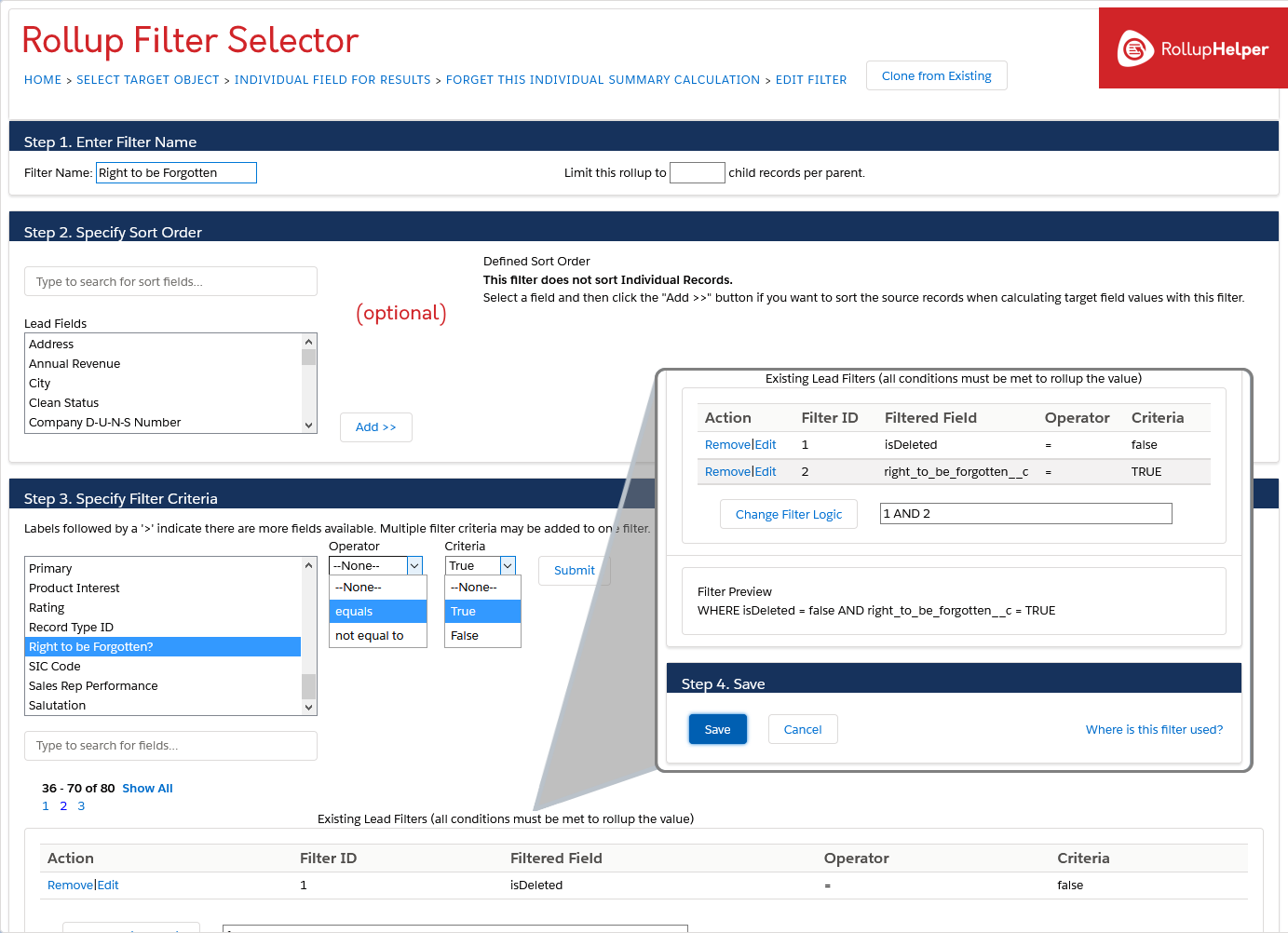Select Record Type ID field

pos(164,628)
